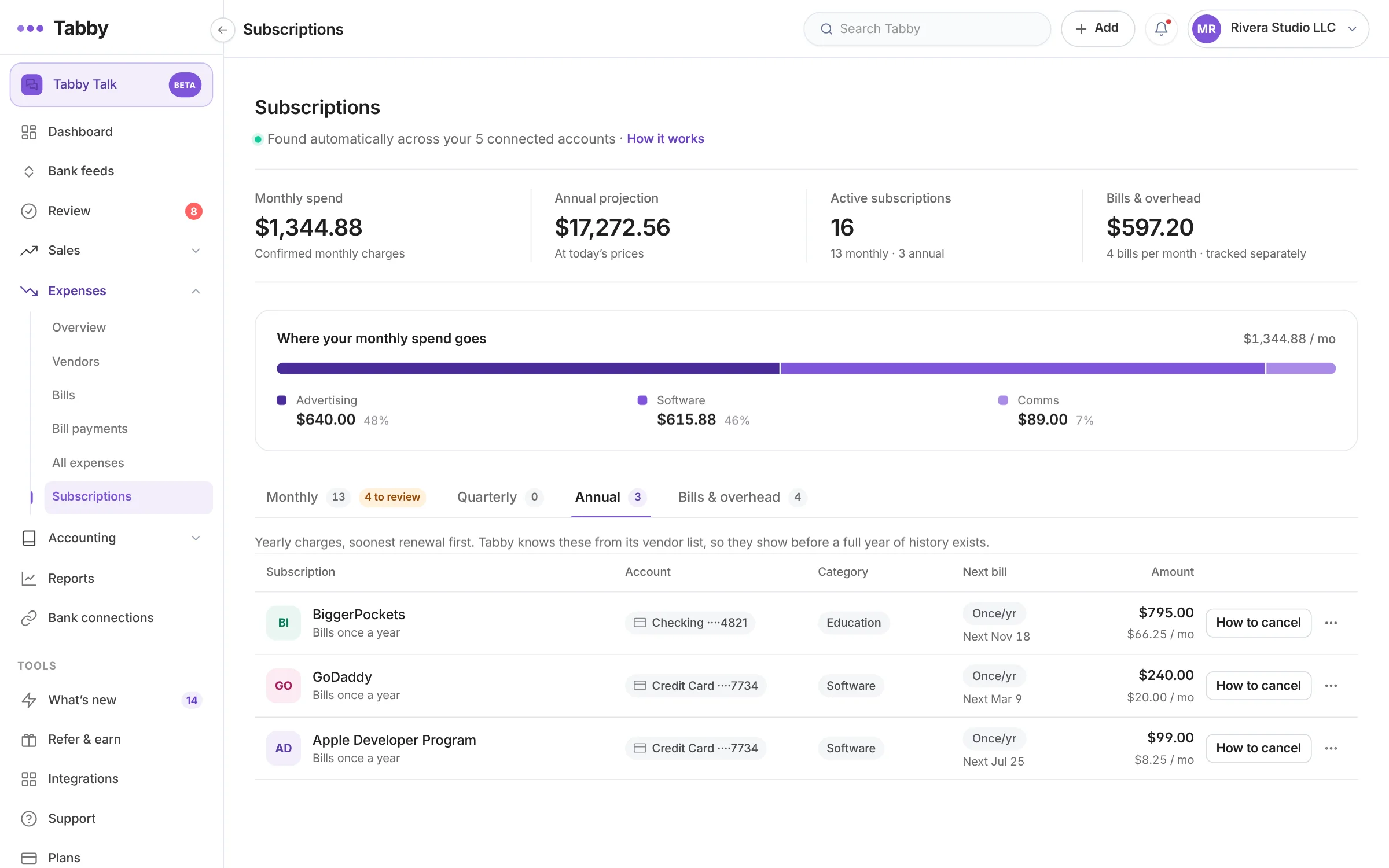Click How to cancel for BiggerPockets
The height and width of the screenshot is (868, 1389).
(x=1258, y=623)
